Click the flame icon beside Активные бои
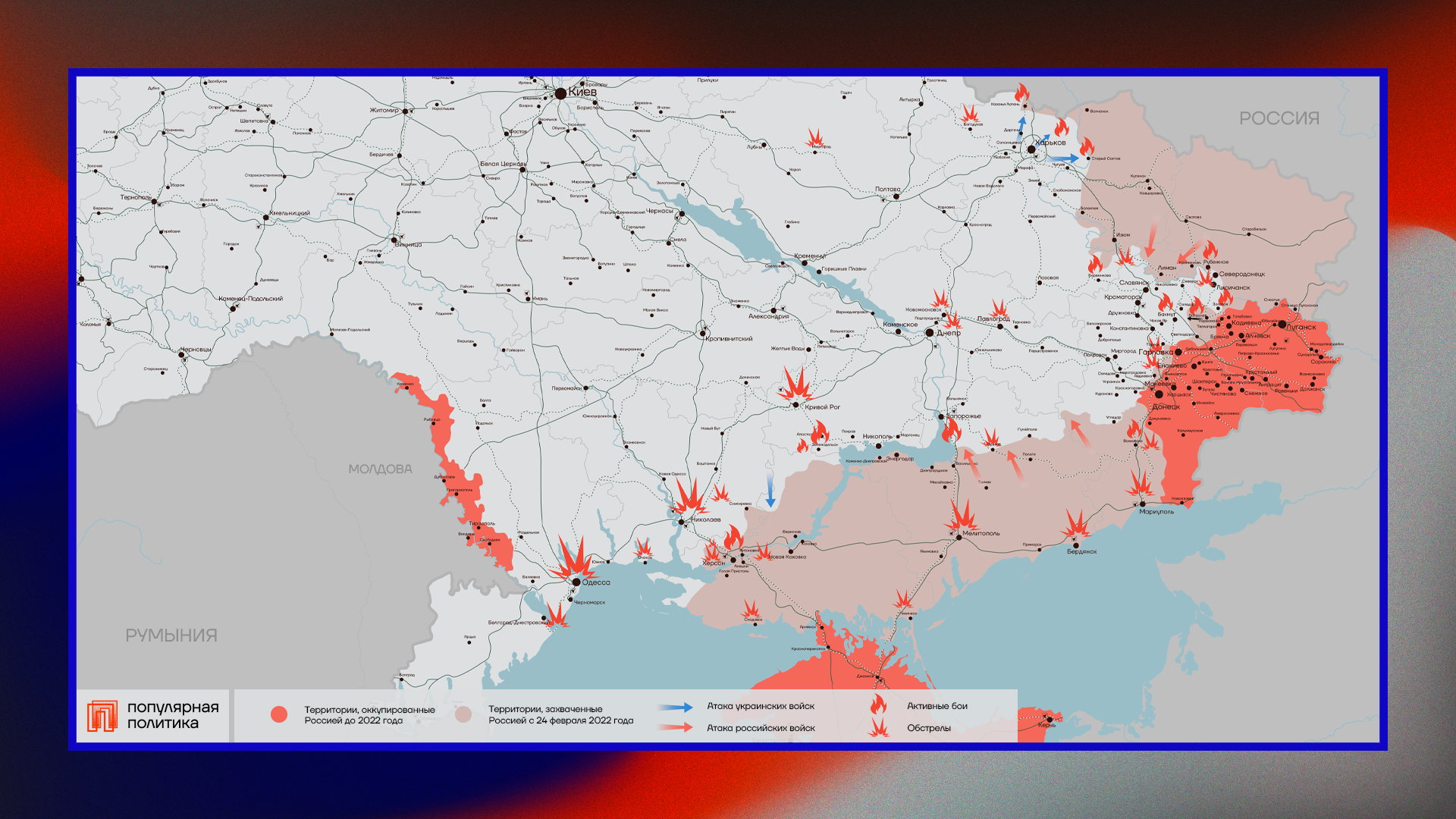The image size is (1456, 819). (878, 704)
